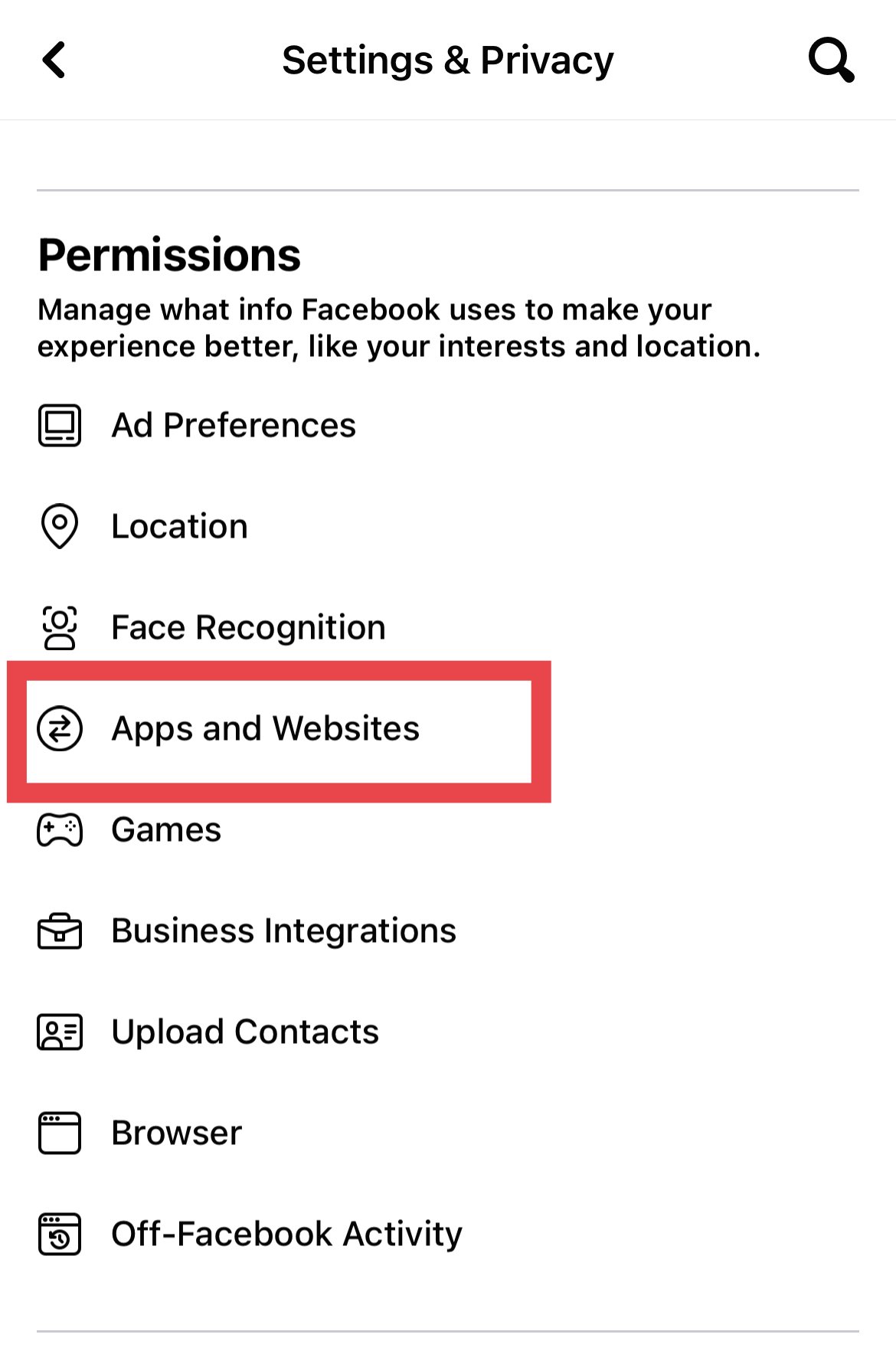Viewport: 896px width, 1354px height.
Task: Select the Off-Facebook Activity clock icon
Action: coord(59,1234)
